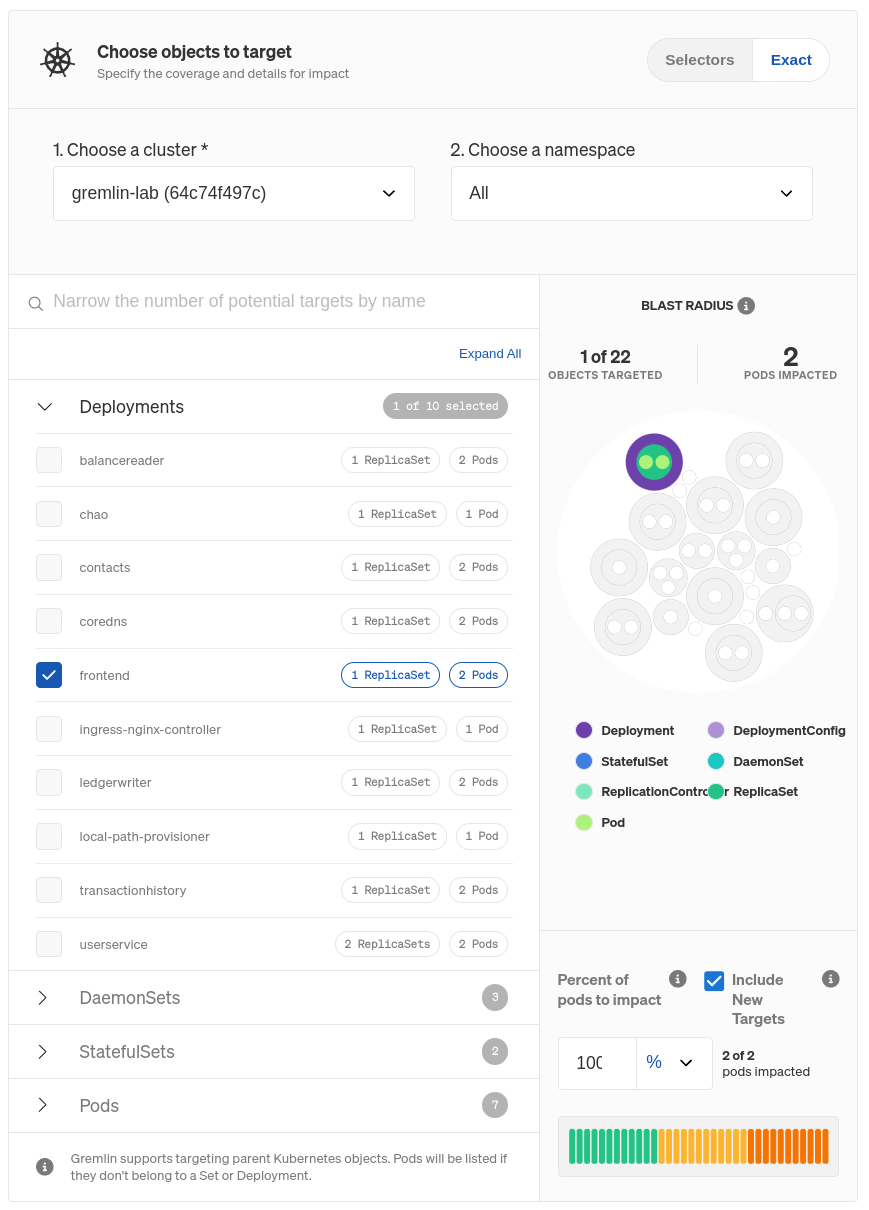Screen dimensions: 869x1210
Task: Click the Pods count badge 7
Action: 494,1105
